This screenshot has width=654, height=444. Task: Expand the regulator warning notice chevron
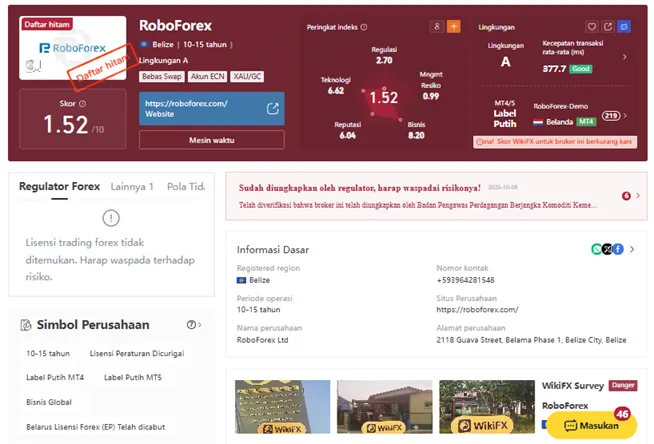638,196
